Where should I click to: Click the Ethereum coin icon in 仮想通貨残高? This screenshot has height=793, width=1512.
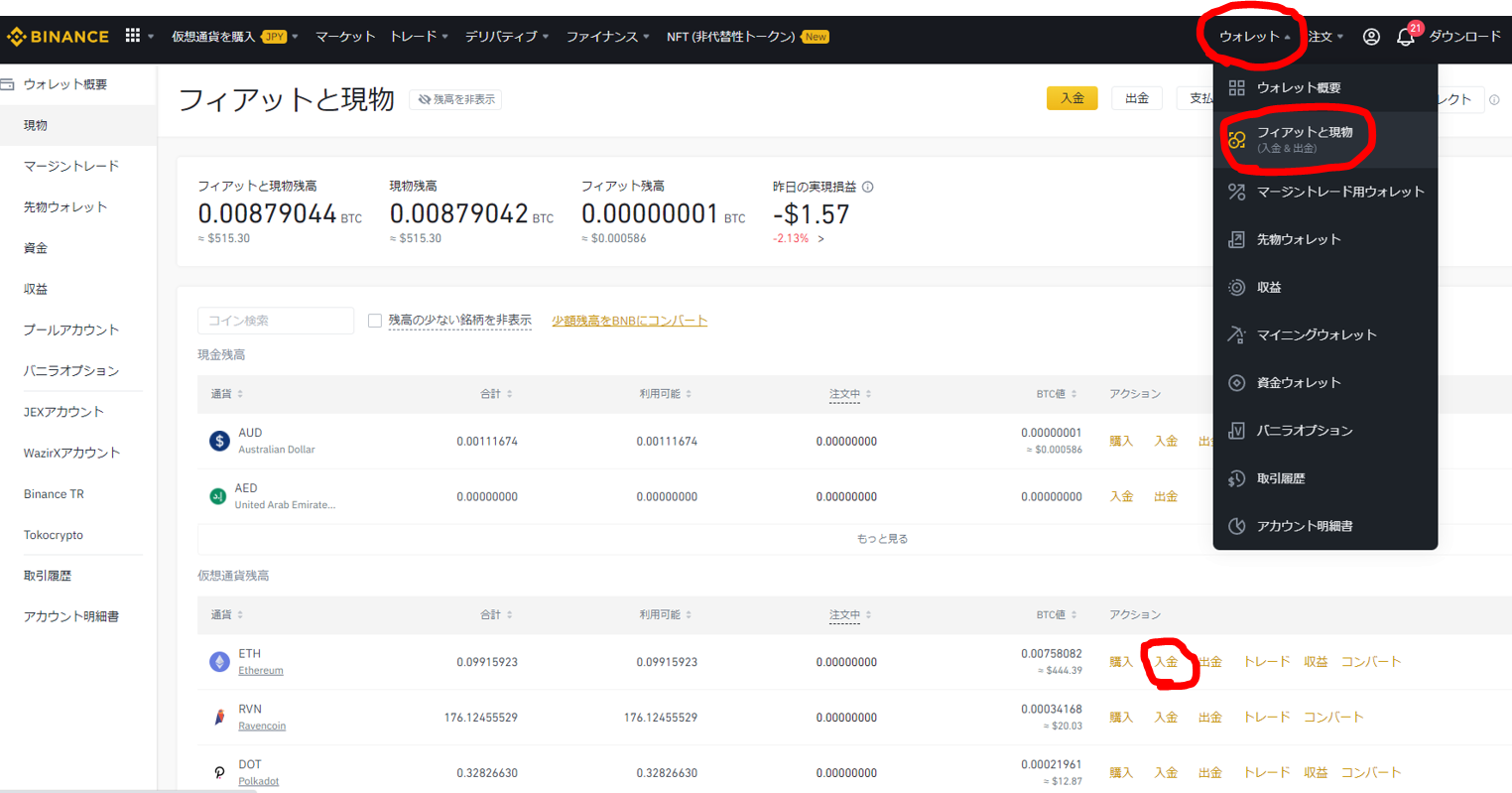[219, 661]
